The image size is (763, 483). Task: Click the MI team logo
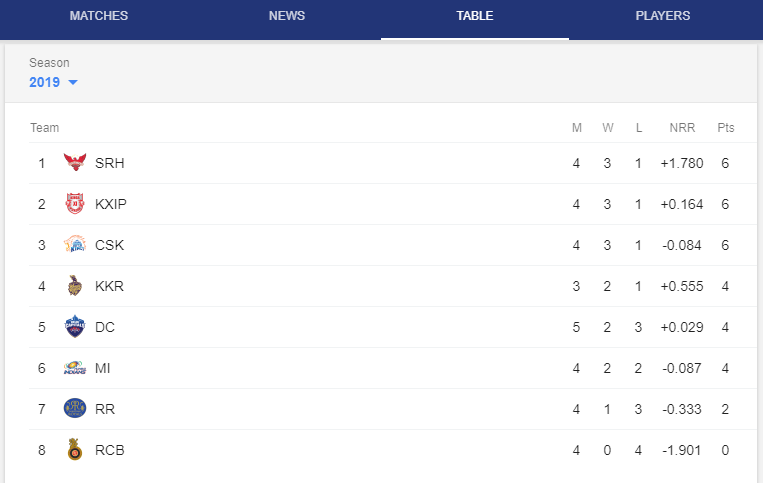(x=75, y=368)
